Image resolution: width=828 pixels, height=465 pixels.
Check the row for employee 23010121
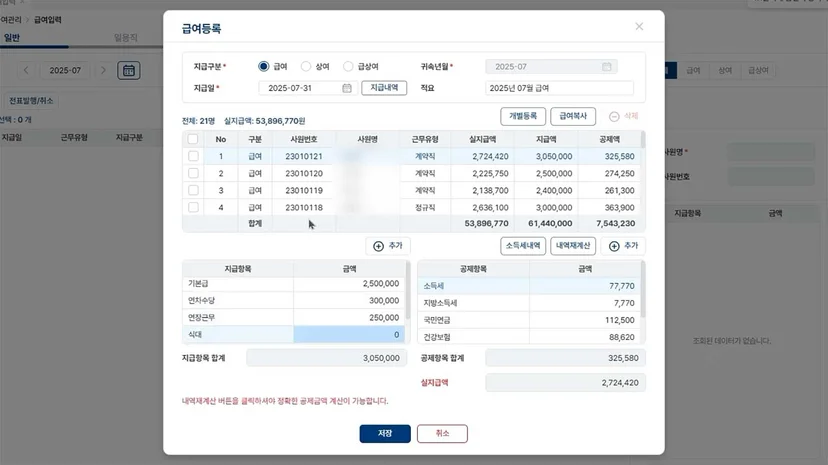(x=193, y=156)
